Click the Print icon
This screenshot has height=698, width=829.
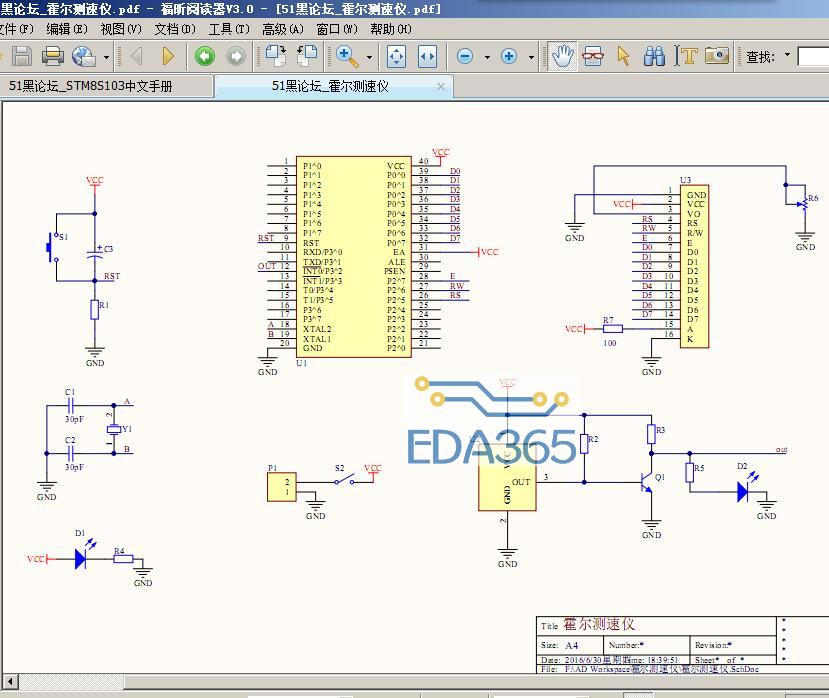point(53,56)
